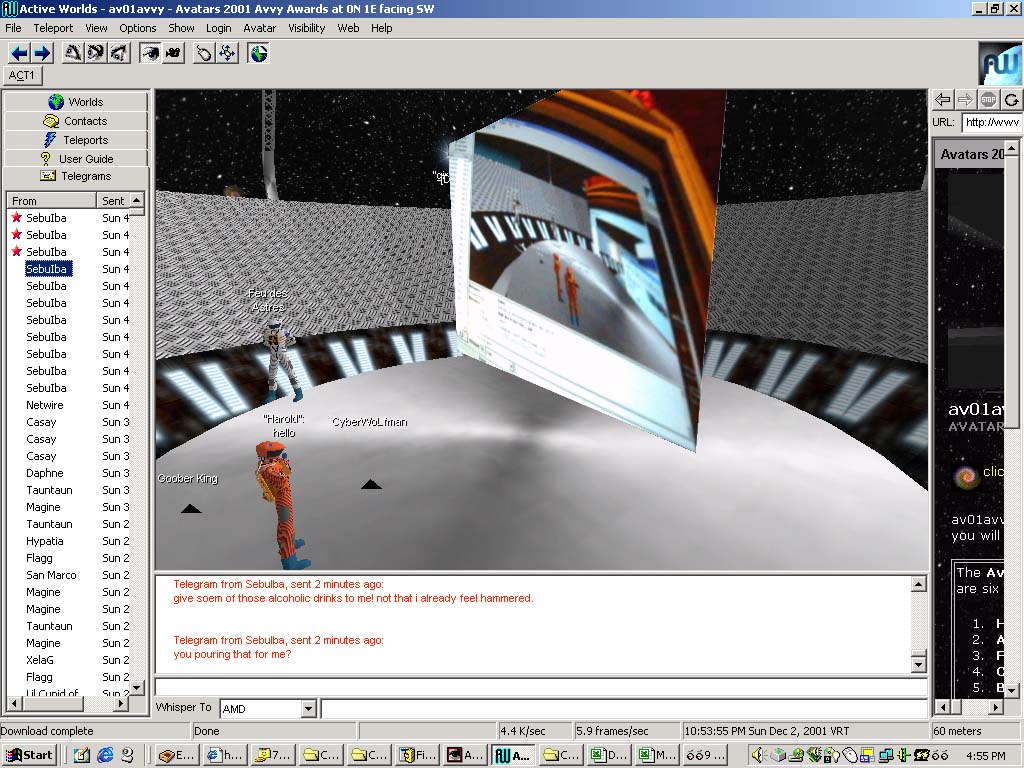Open the Whisper To dropdown
The height and width of the screenshot is (768, 1024).
coord(308,709)
